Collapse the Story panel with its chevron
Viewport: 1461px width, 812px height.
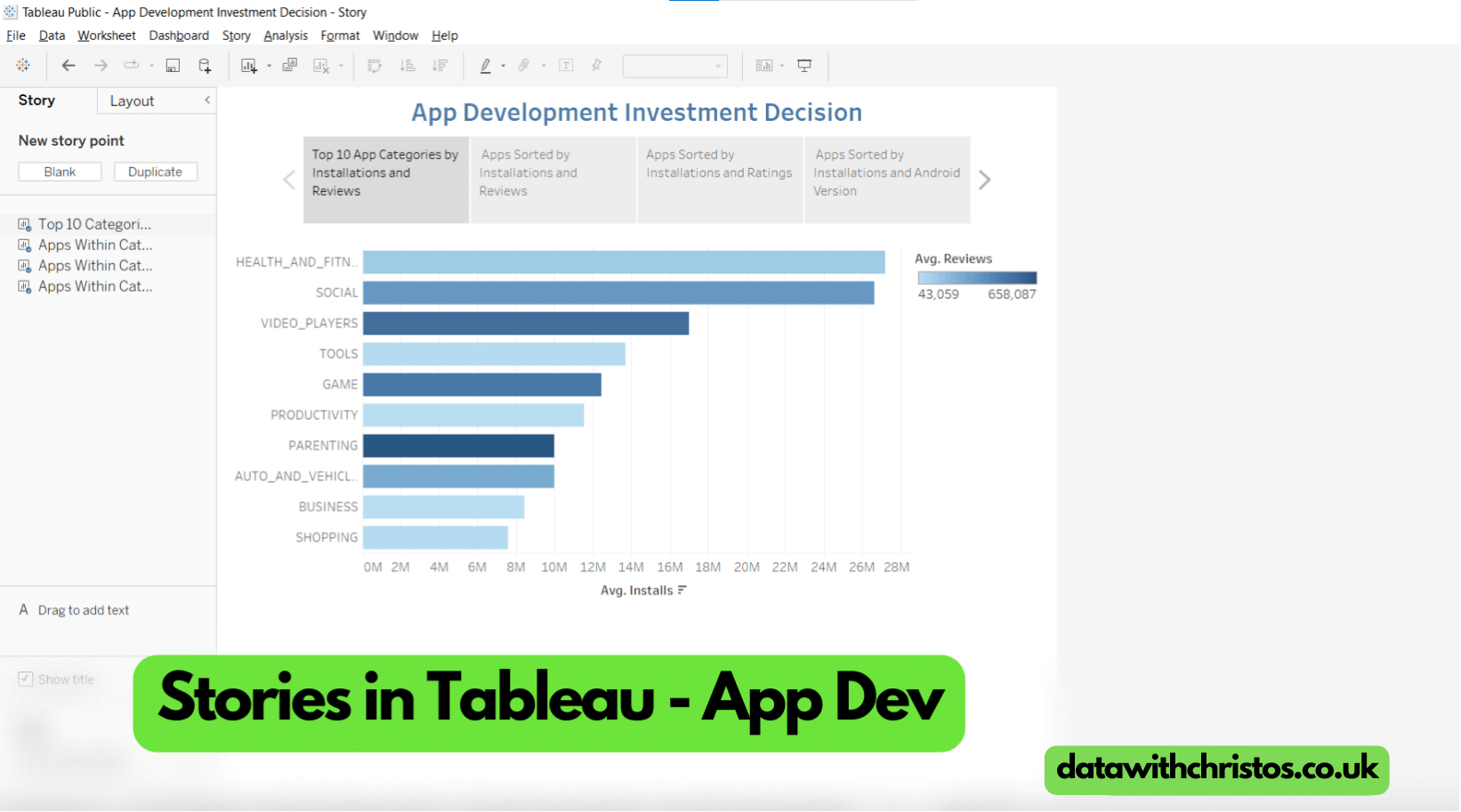coord(207,100)
